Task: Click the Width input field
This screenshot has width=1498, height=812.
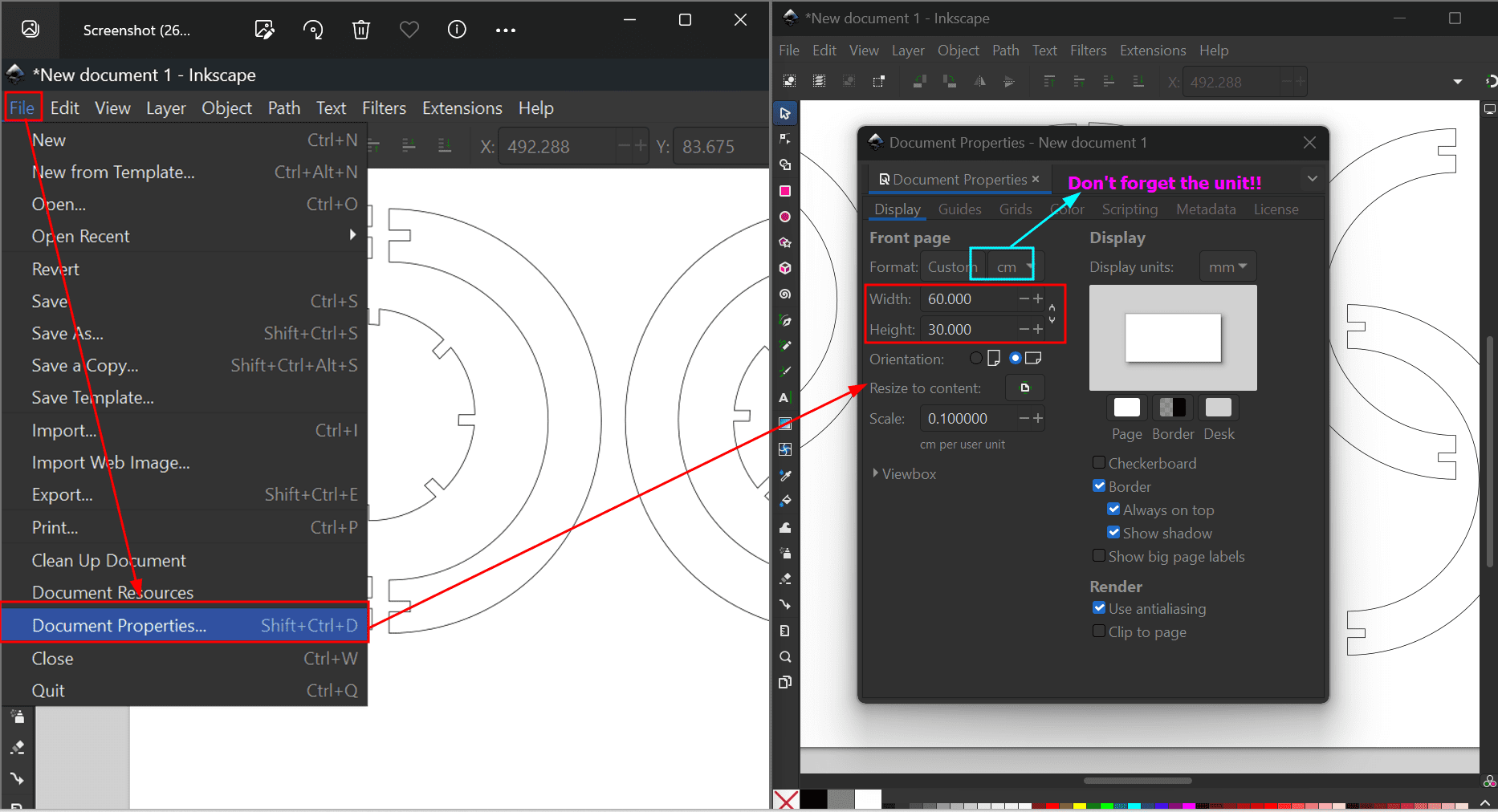Action: tap(967, 298)
